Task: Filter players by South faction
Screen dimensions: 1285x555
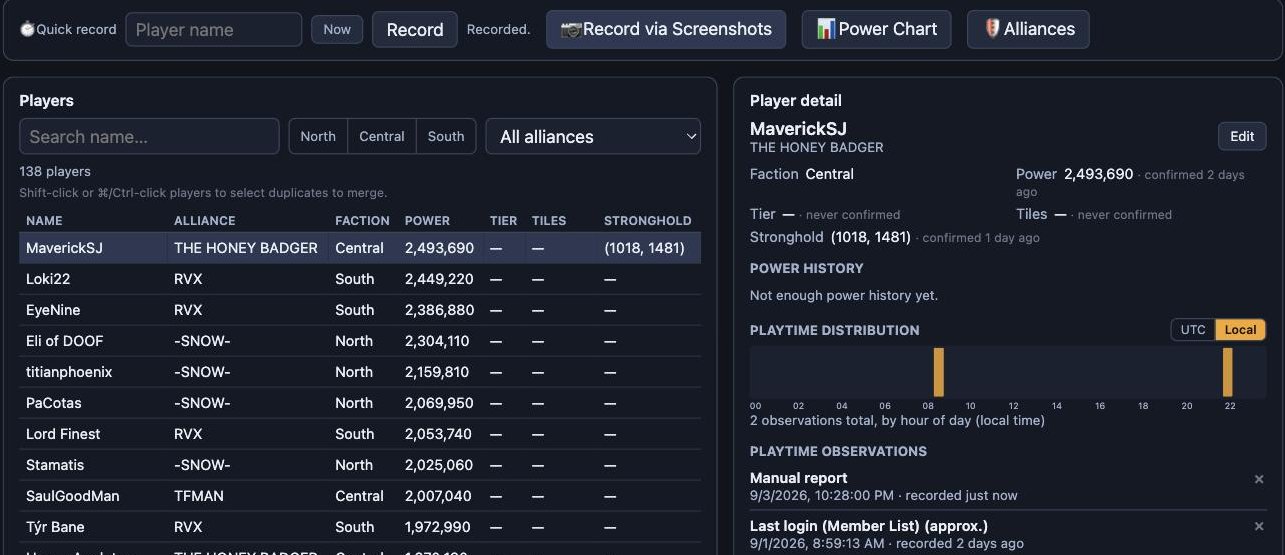Action: [446, 136]
